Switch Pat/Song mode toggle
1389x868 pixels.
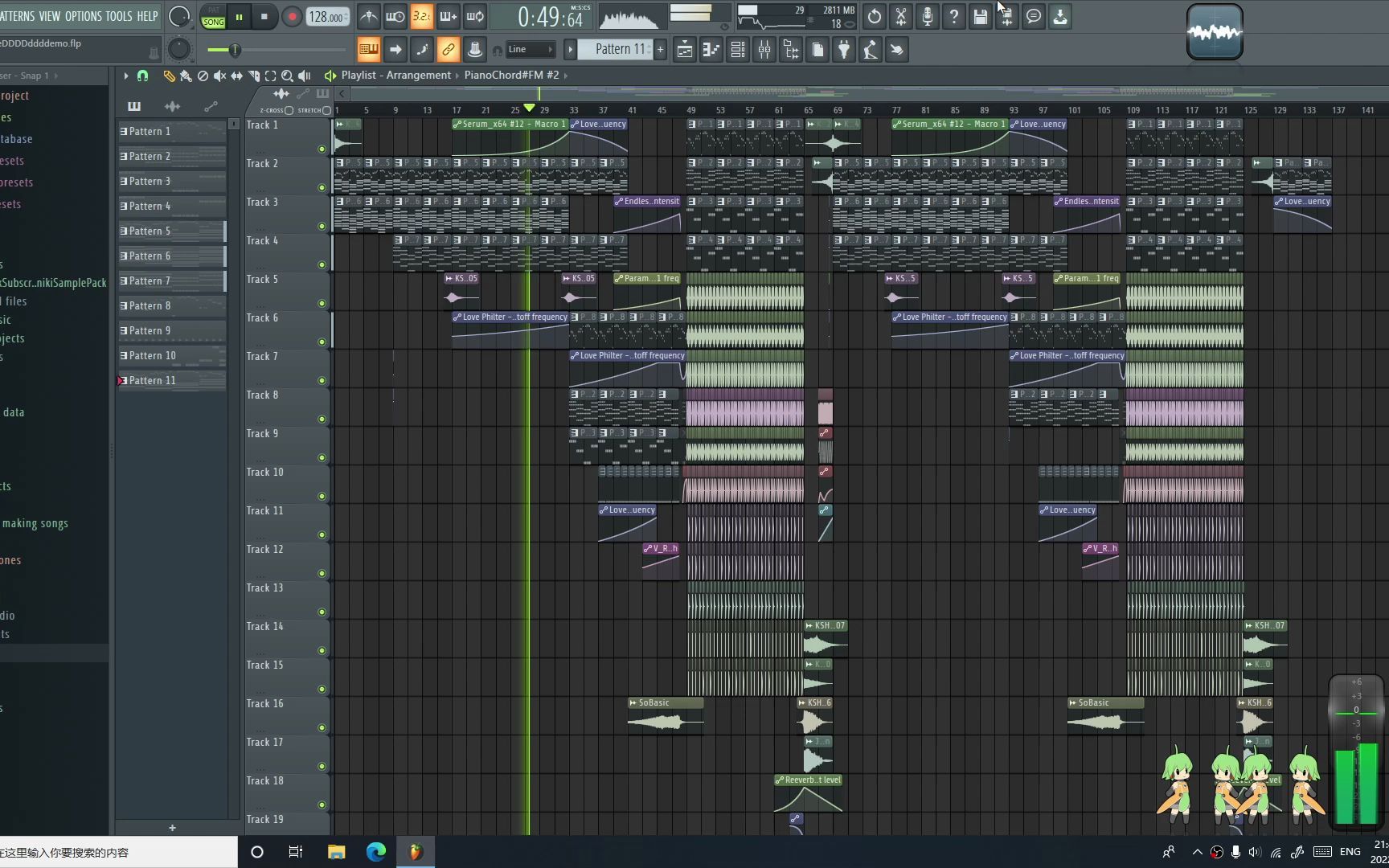(x=213, y=17)
